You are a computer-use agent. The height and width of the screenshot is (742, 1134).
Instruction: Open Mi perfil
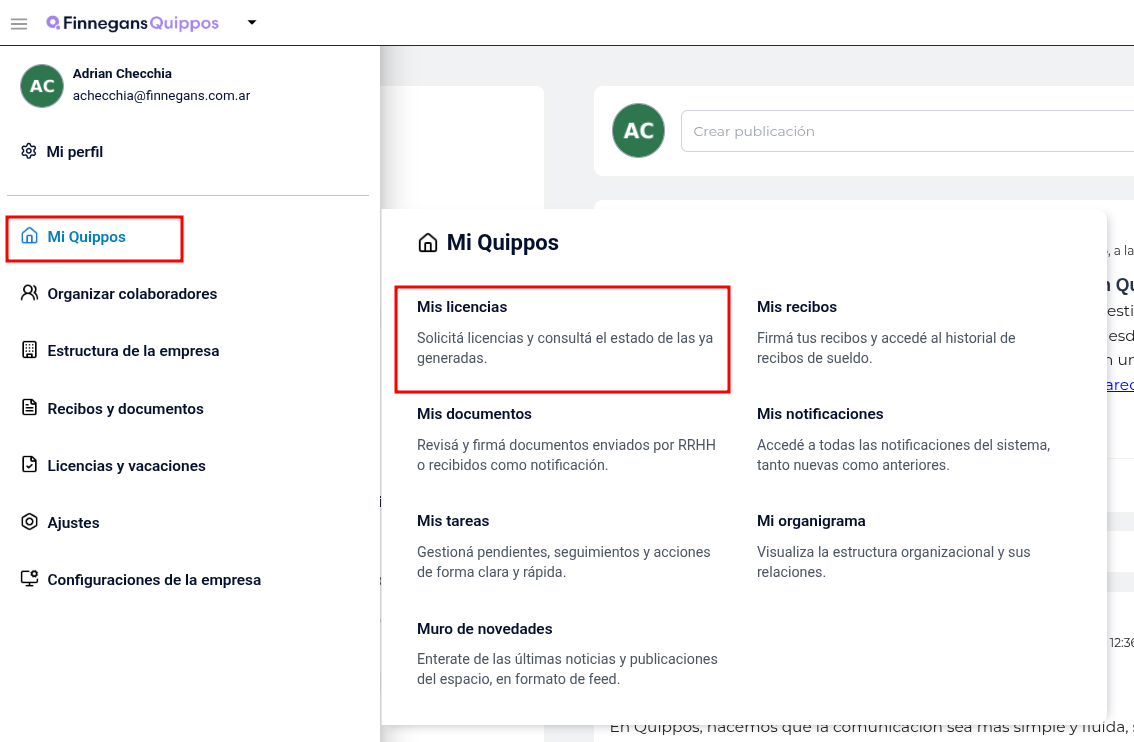74,152
